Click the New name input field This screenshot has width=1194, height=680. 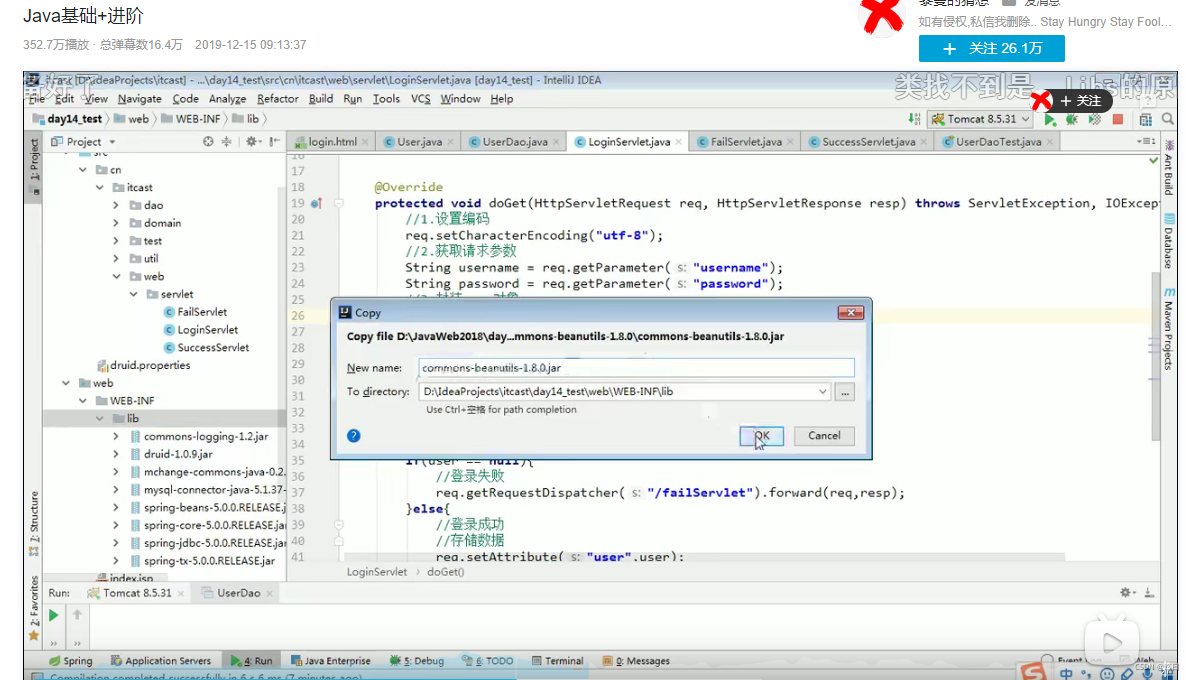click(x=636, y=368)
